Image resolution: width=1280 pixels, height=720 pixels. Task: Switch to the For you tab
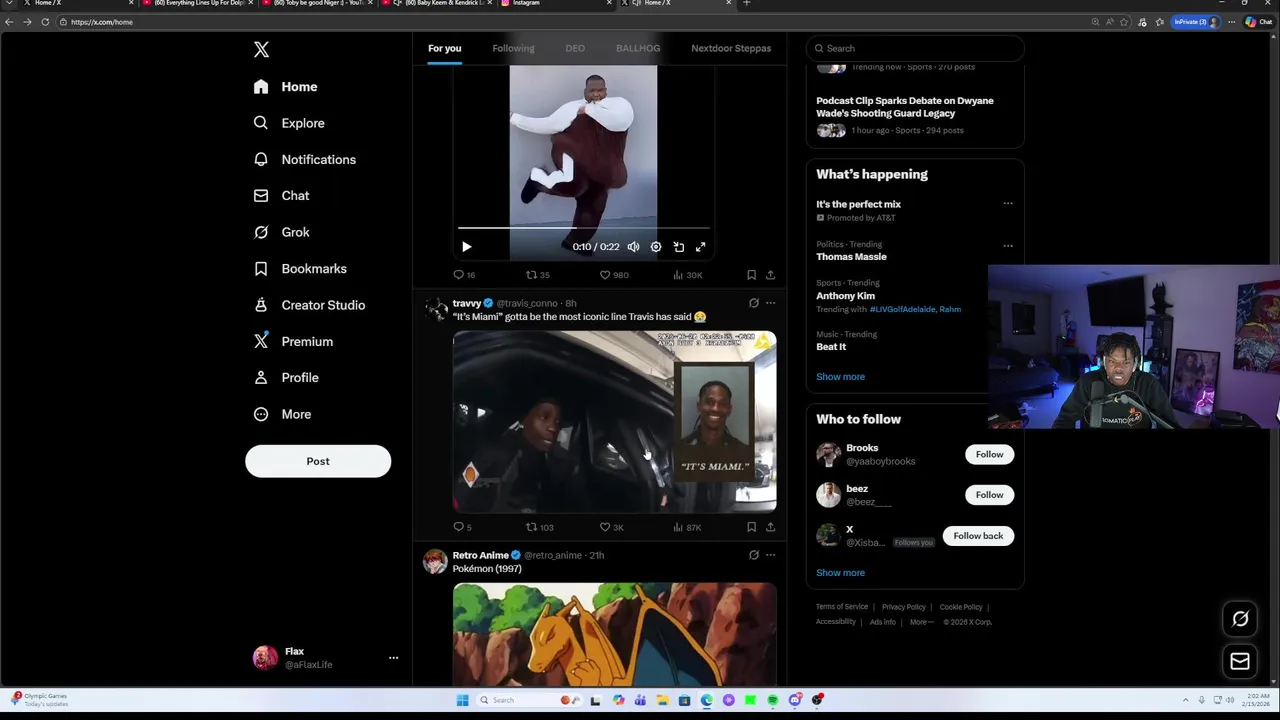444,48
